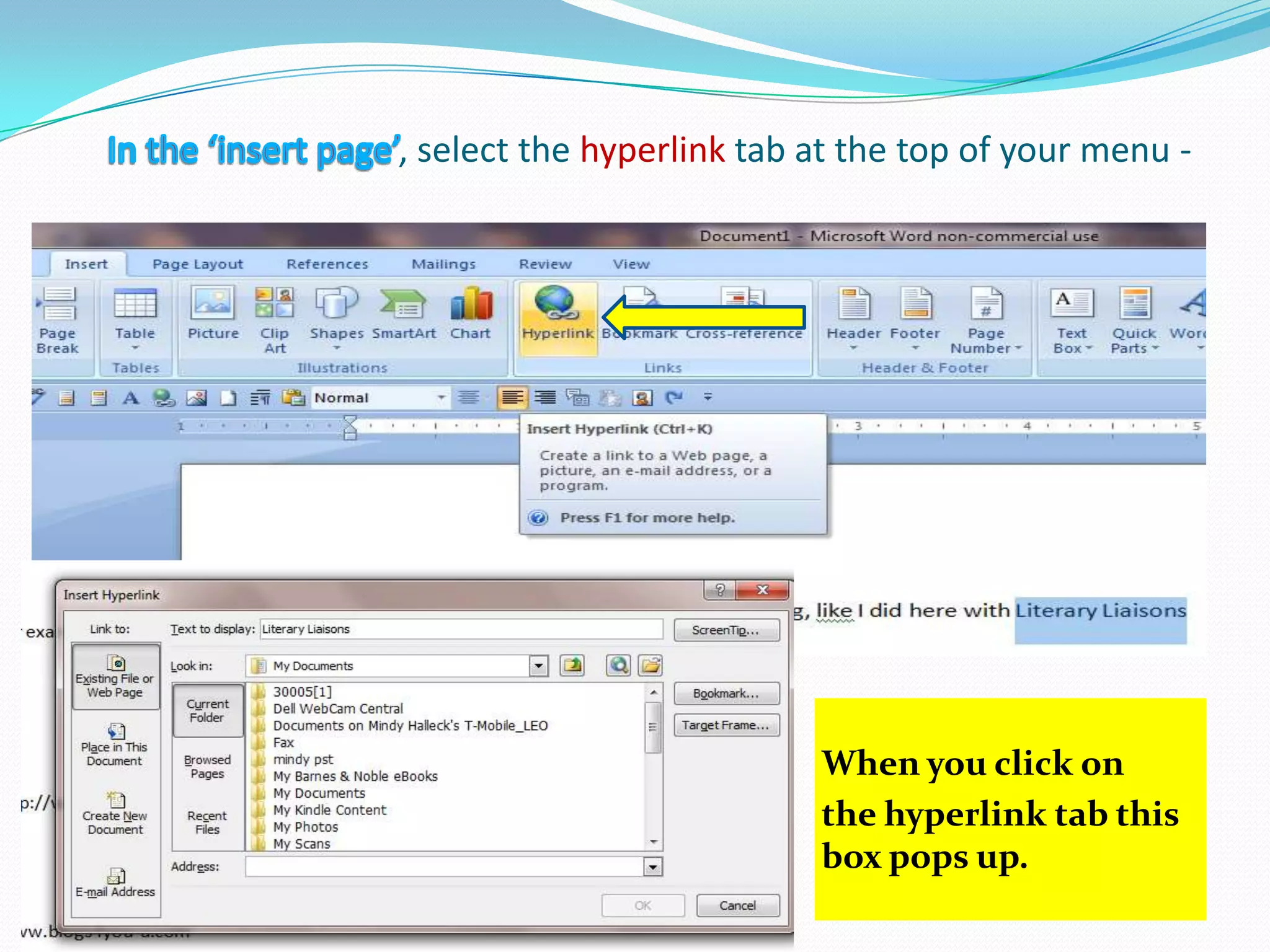The height and width of the screenshot is (952, 1270).
Task: Select folder 30005[1] in list
Action: click(x=303, y=692)
